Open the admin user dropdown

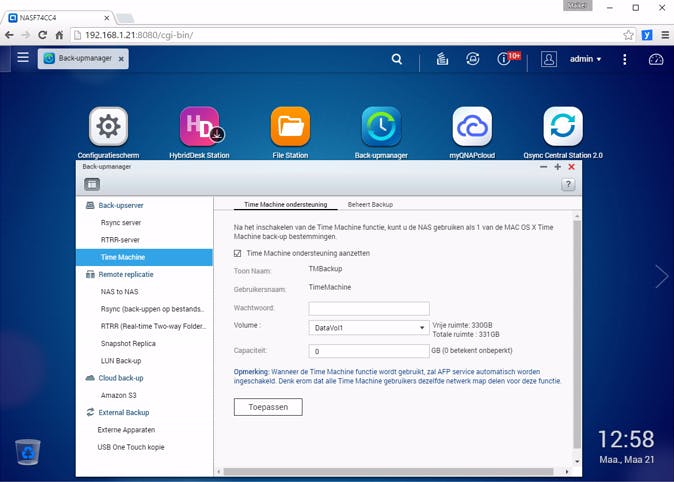click(x=585, y=59)
